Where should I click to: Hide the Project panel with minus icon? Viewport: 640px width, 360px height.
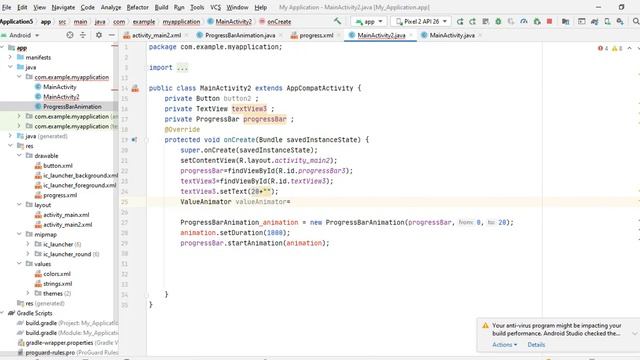click(x=111, y=35)
